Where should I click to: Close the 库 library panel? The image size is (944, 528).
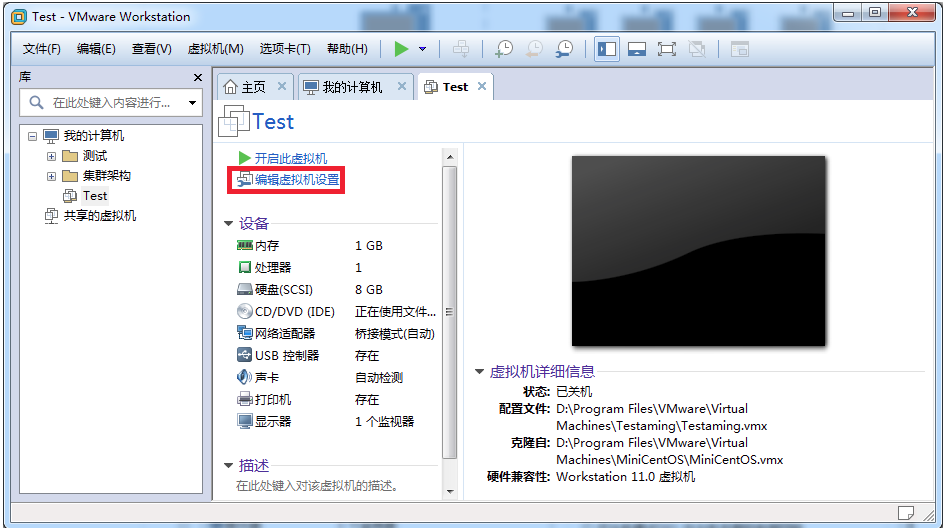pyautogui.click(x=197, y=77)
